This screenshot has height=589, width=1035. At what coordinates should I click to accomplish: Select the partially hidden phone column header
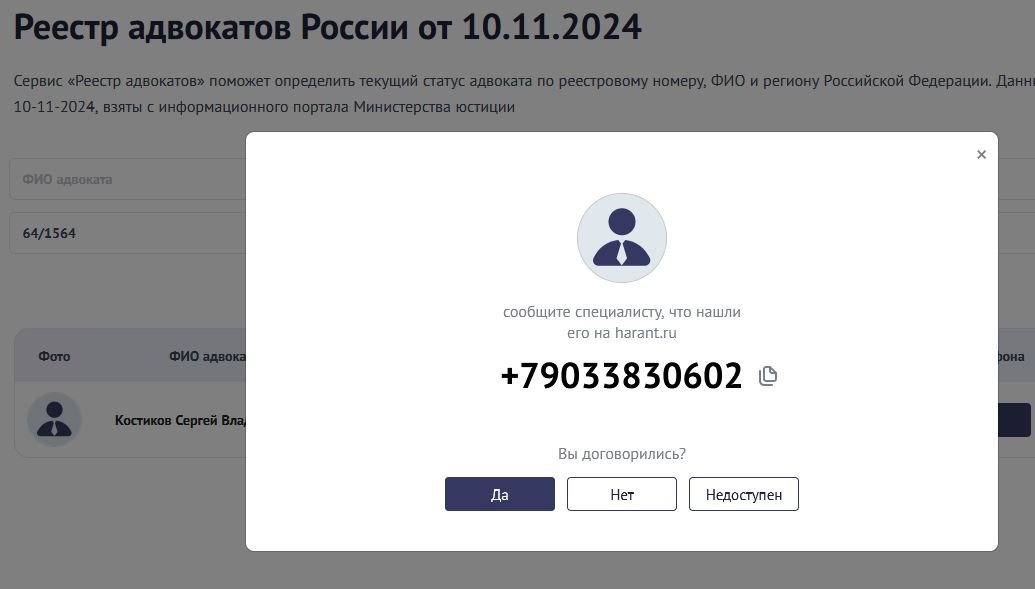tap(1011, 357)
